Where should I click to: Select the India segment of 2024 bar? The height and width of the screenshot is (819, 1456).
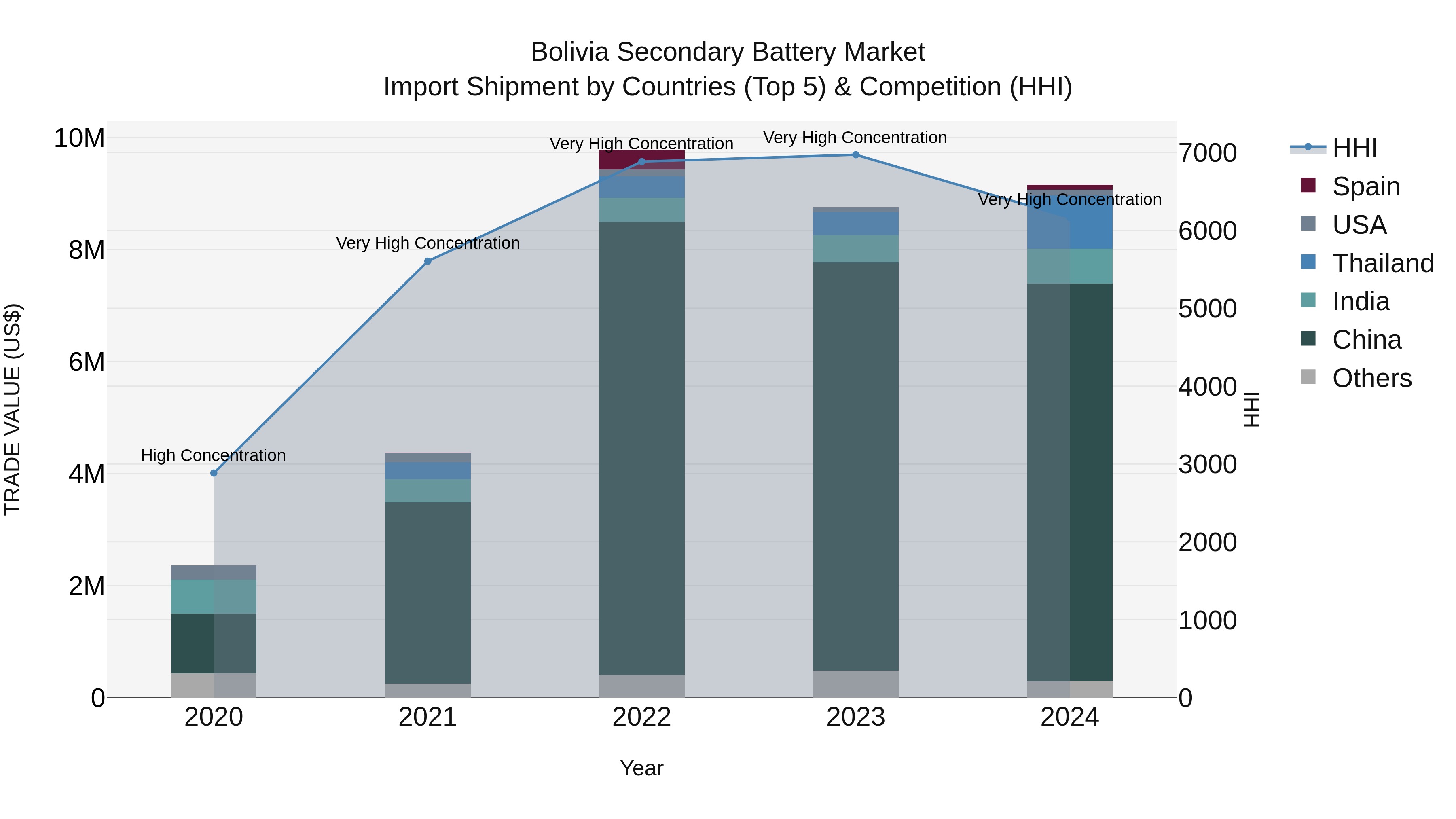point(1070,266)
